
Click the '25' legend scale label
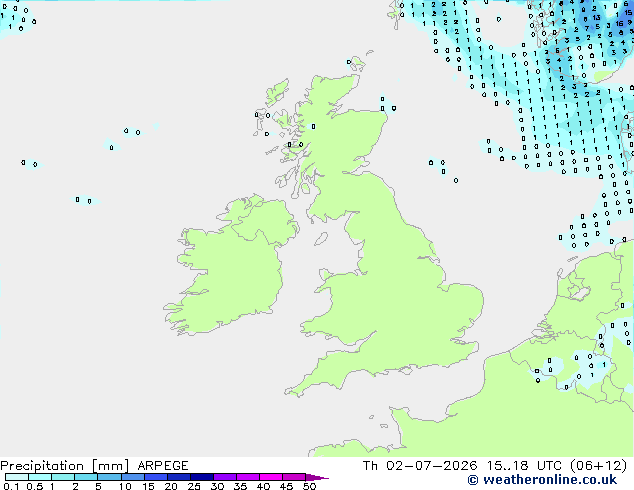click(x=194, y=486)
